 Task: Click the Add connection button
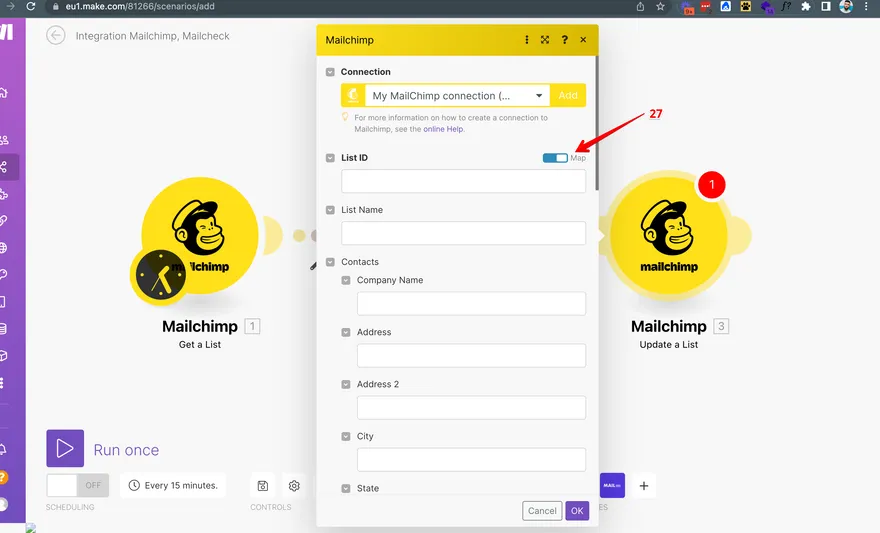pyautogui.click(x=568, y=95)
